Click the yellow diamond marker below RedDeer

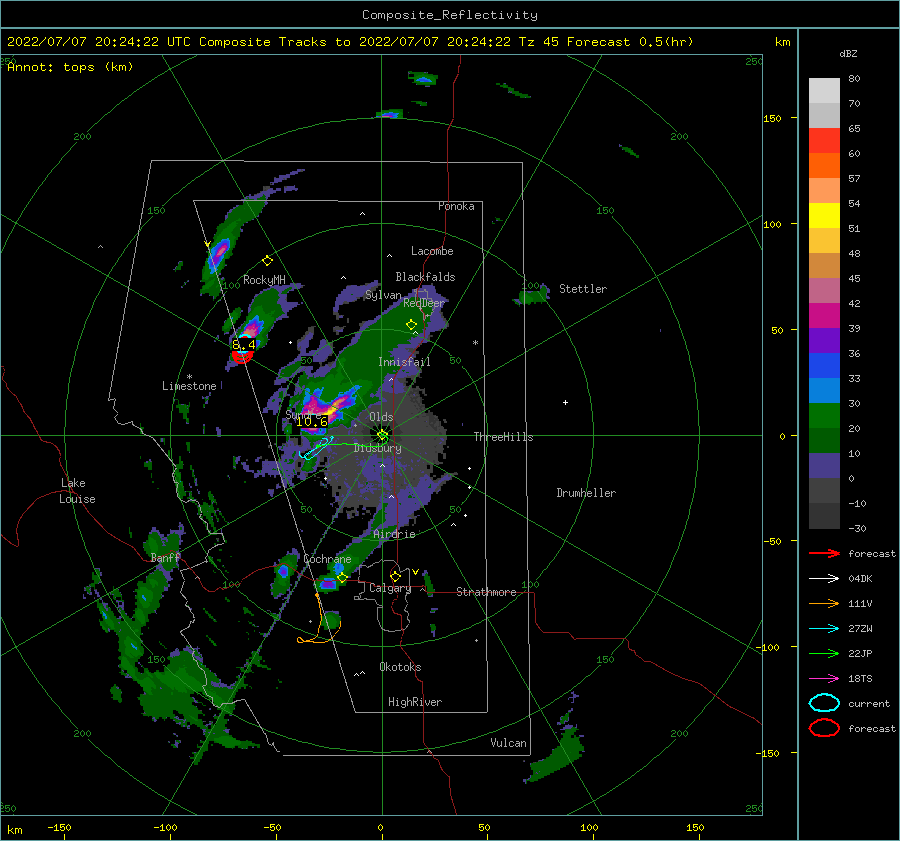coord(411,325)
